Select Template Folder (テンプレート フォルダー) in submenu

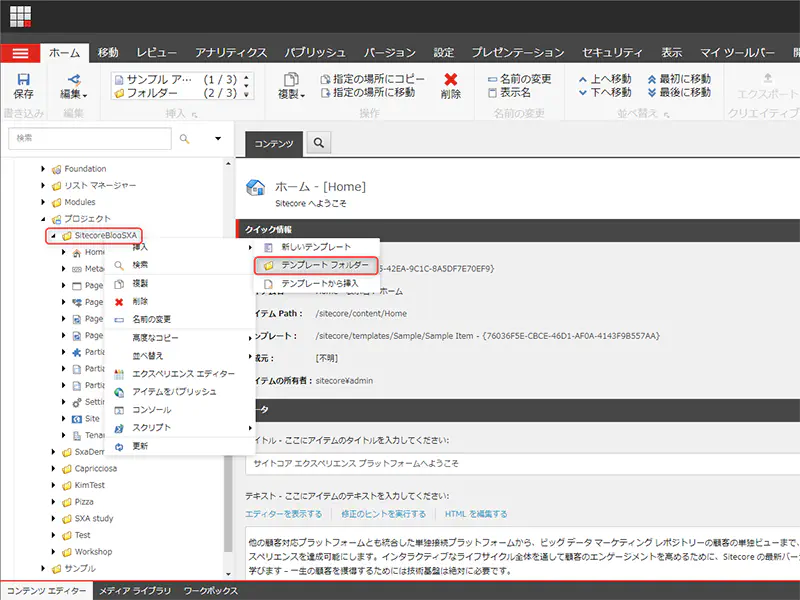pos(316,265)
